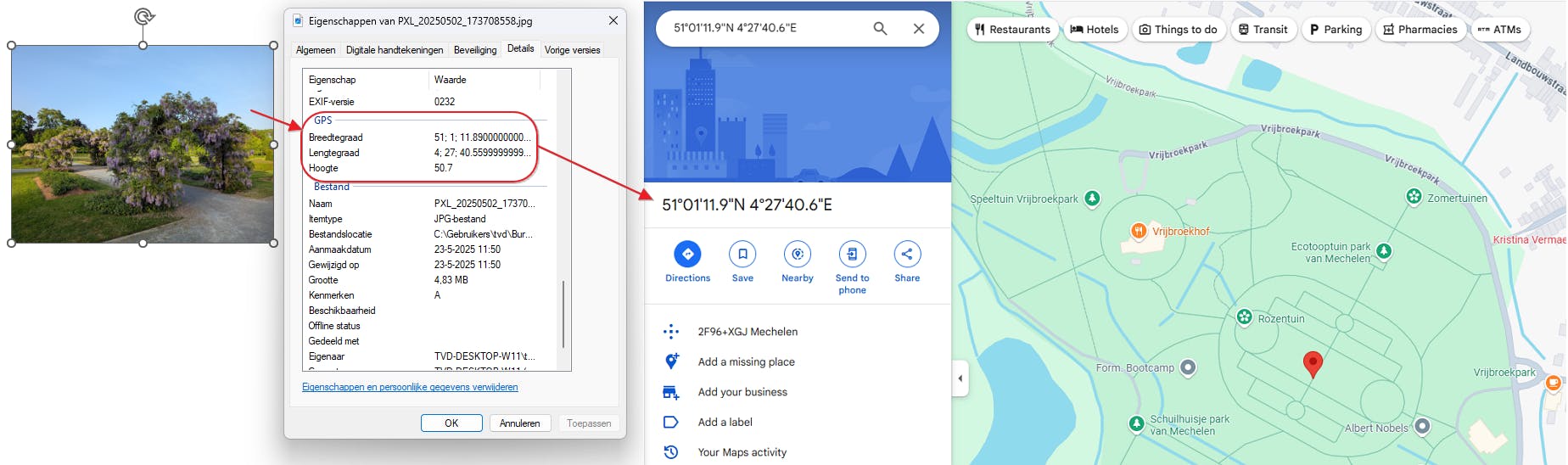
Task: Collapse the Maps side panel arrow
Action: 960,378
